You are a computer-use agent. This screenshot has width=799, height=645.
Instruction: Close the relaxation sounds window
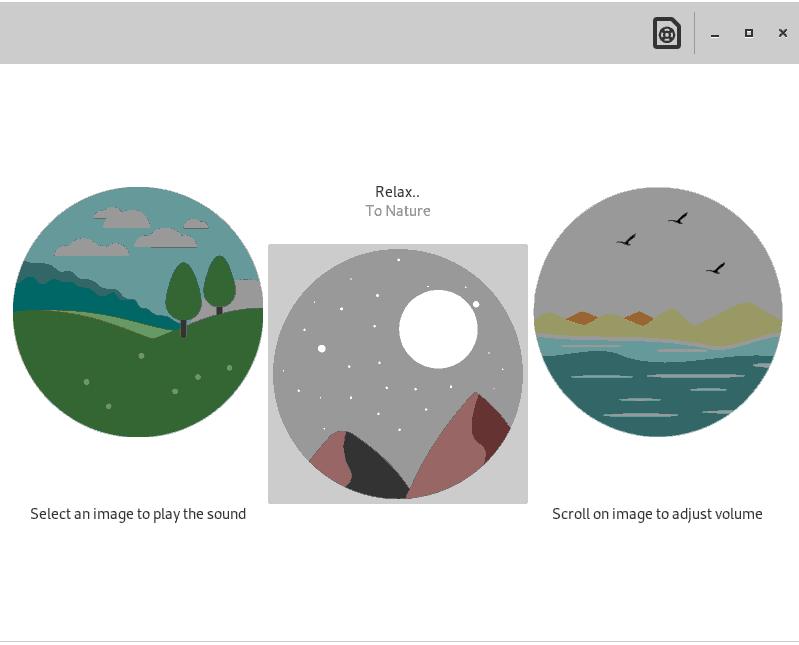(783, 33)
